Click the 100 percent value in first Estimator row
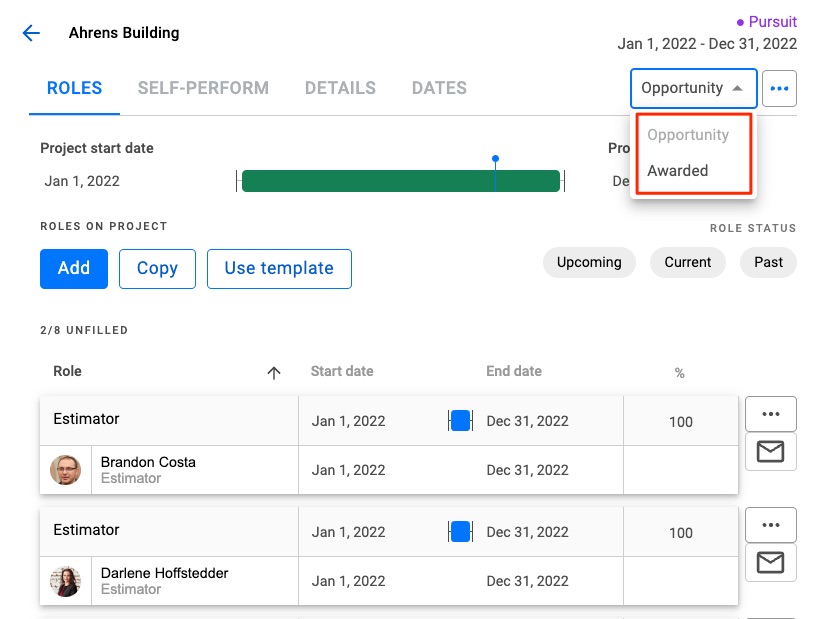 681,422
